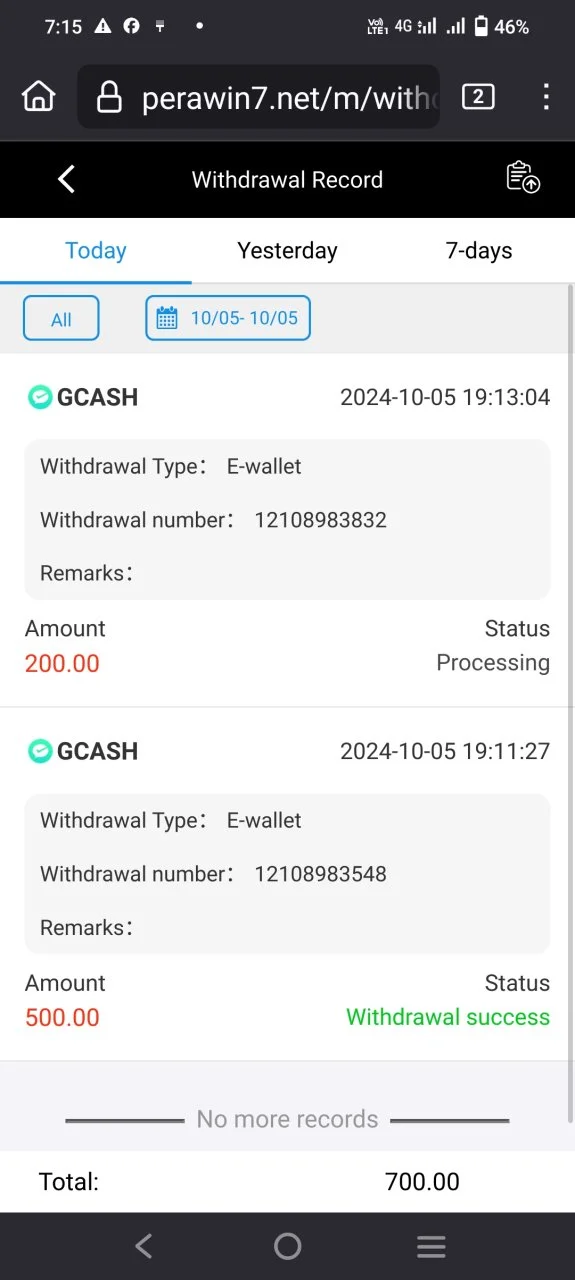Open the browser tab switcher showing 2
Screen dimensions: 575x1280
478,97
